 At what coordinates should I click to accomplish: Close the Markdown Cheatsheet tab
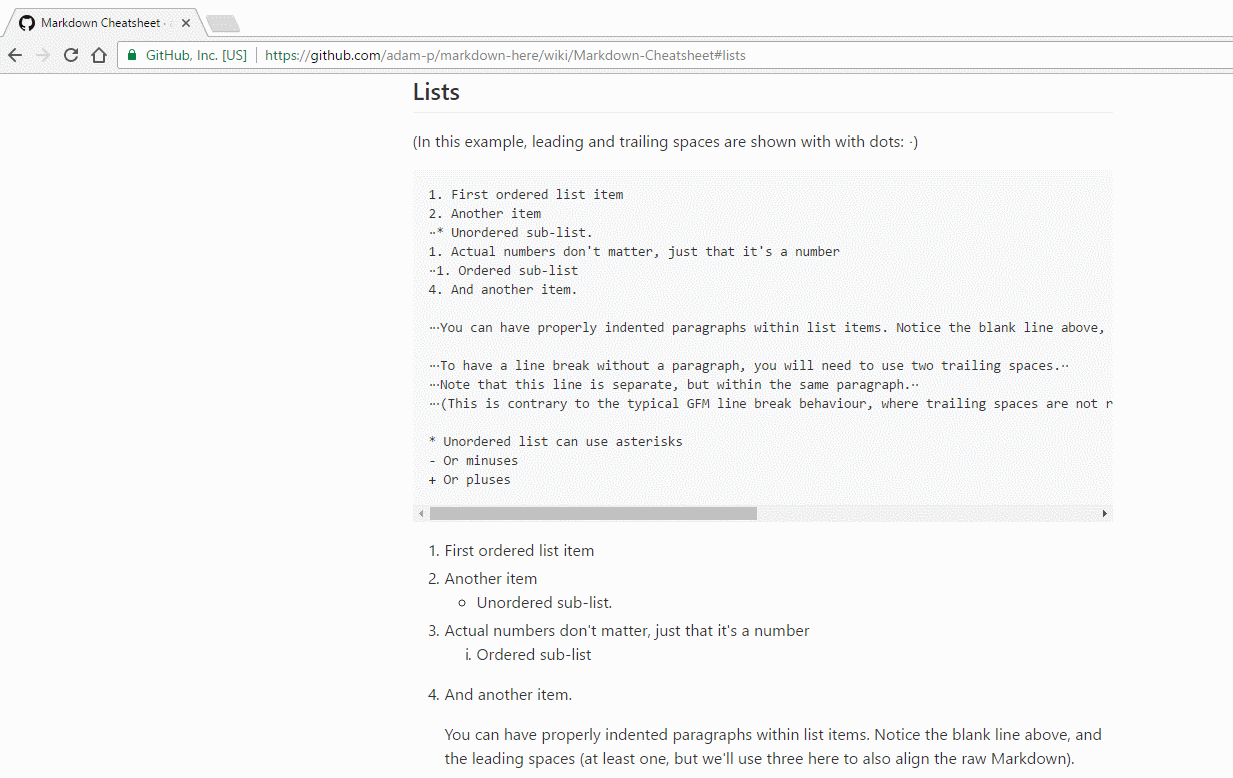(186, 23)
